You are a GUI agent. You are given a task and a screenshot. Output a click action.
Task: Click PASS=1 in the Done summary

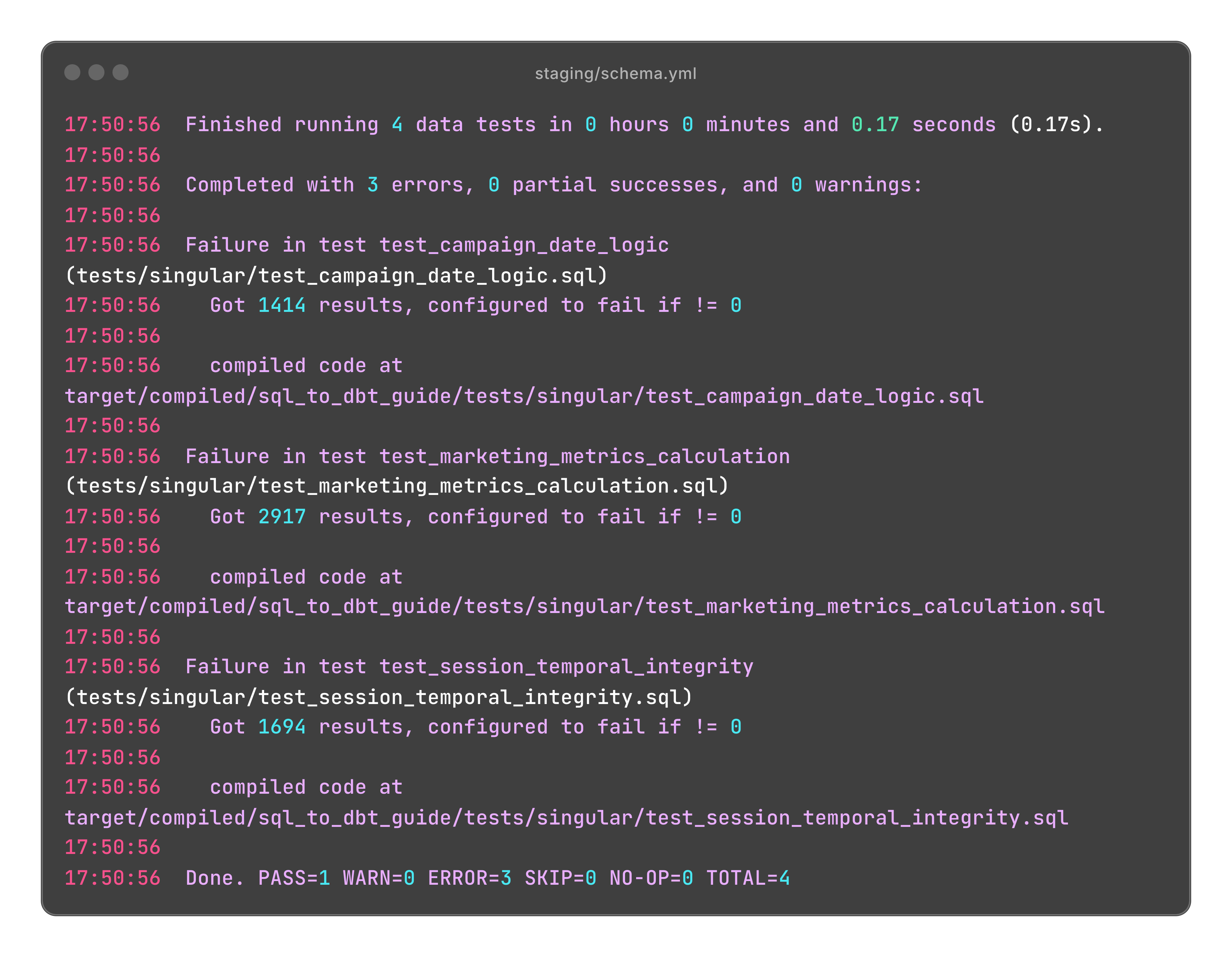pos(294,878)
